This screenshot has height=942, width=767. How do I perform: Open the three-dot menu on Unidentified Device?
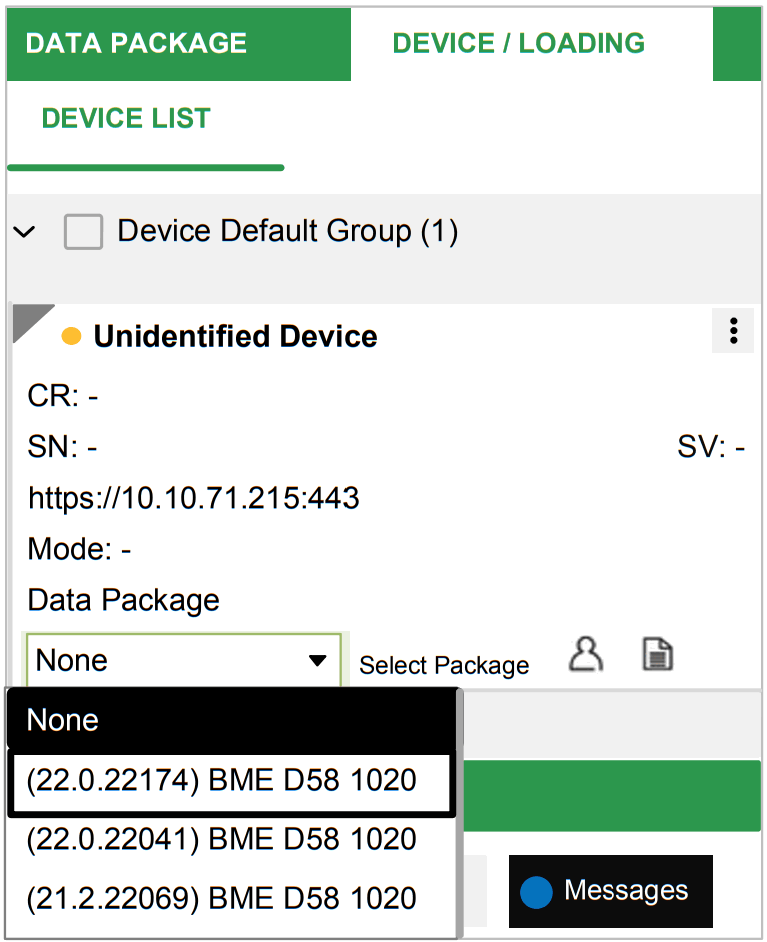pyautogui.click(x=733, y=331)
